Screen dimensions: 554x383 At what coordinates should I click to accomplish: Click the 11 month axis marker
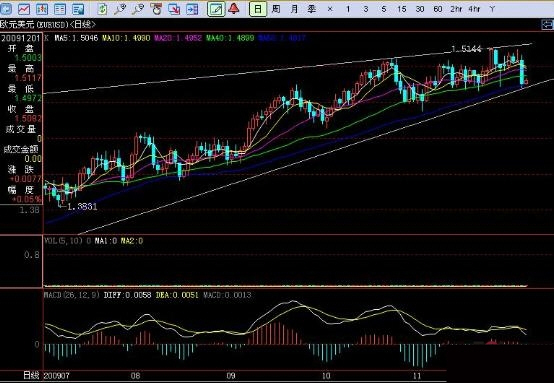coord(417,375)
